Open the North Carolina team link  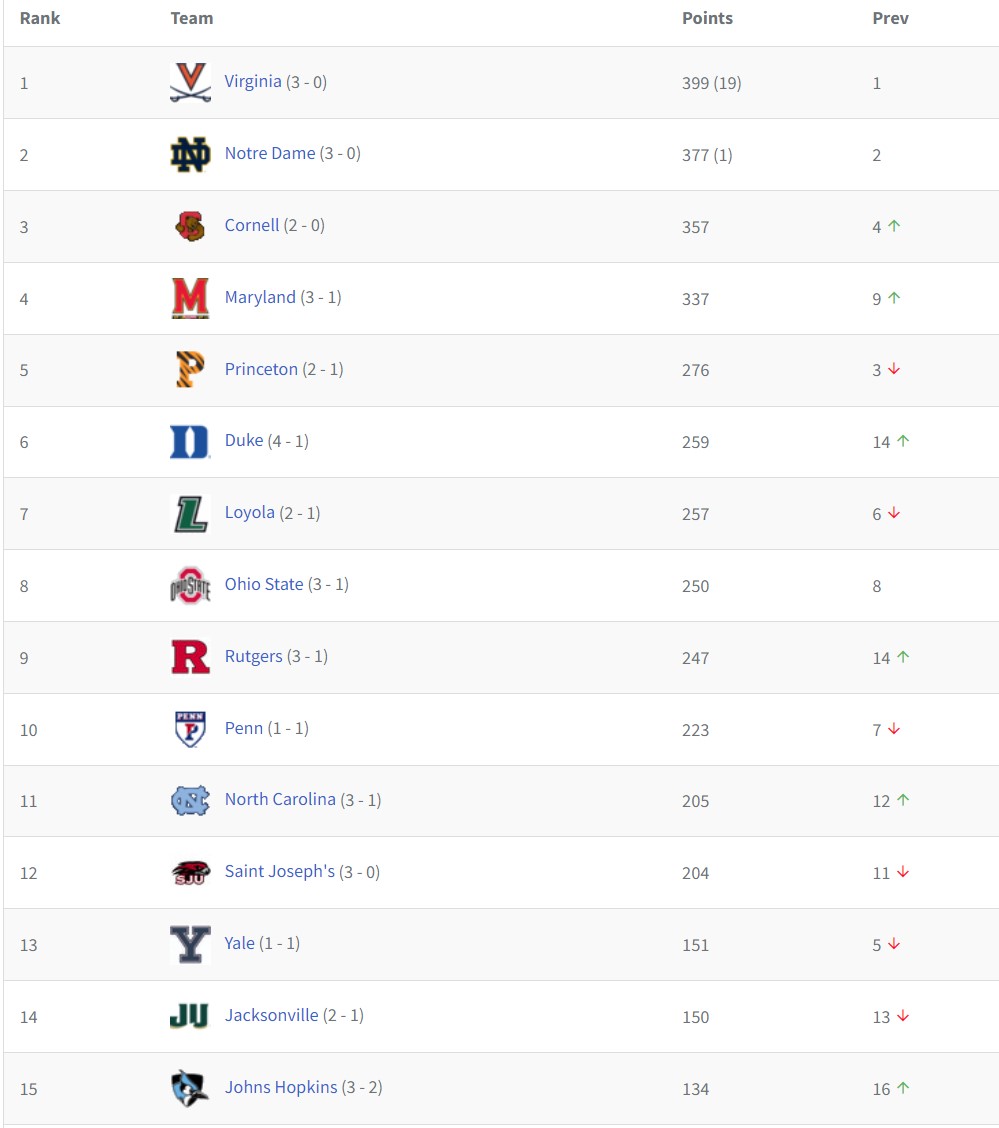(280, 799)
